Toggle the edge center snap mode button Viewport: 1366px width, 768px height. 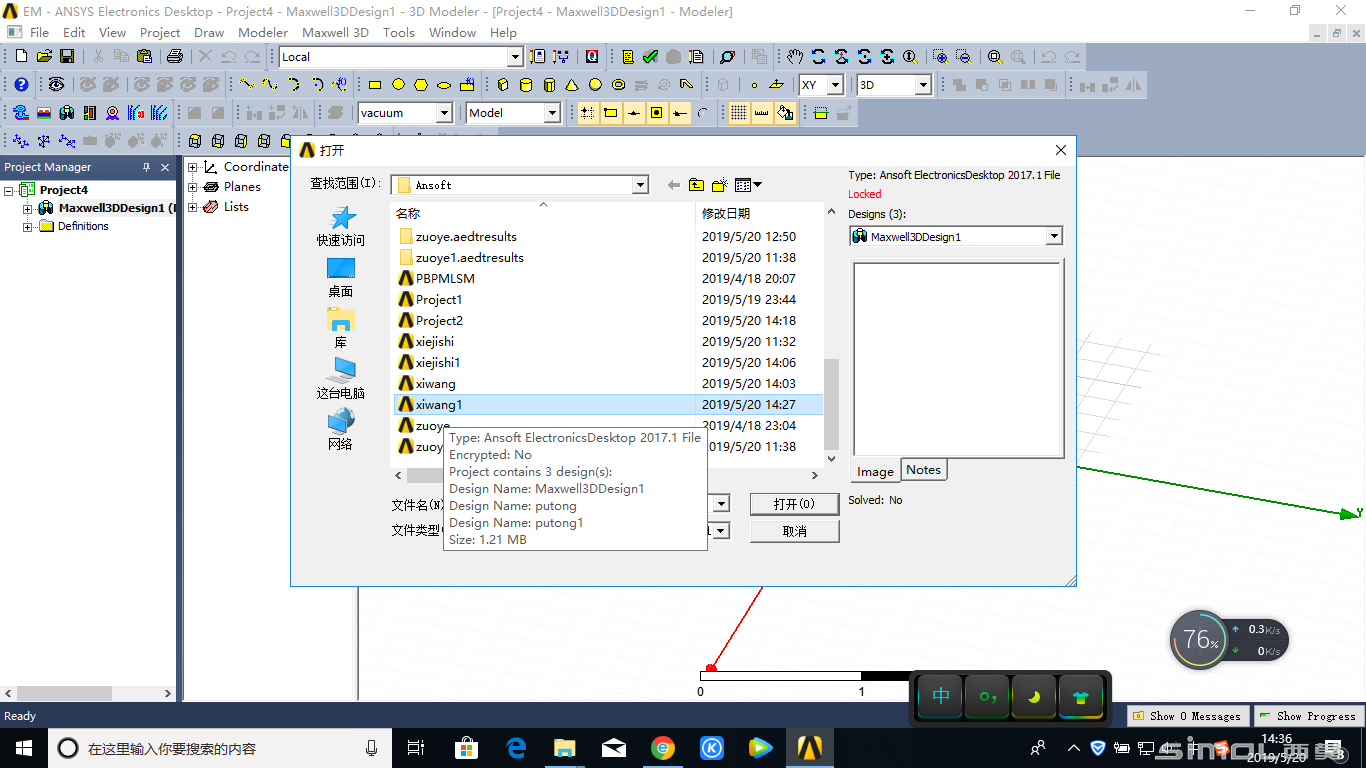click(x=633, y=113)
